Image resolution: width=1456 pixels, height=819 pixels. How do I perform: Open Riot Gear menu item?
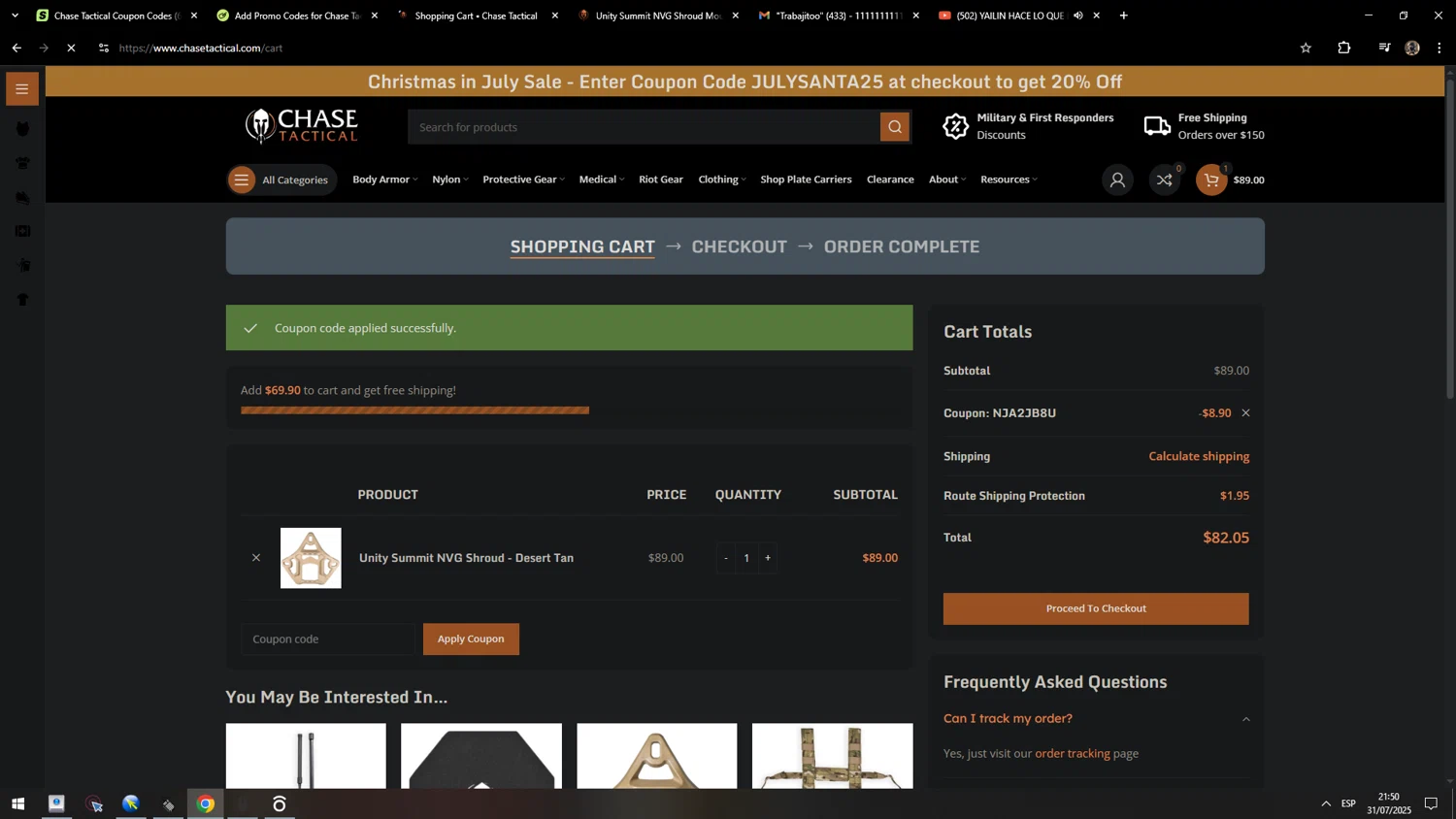tap(661, 180)
